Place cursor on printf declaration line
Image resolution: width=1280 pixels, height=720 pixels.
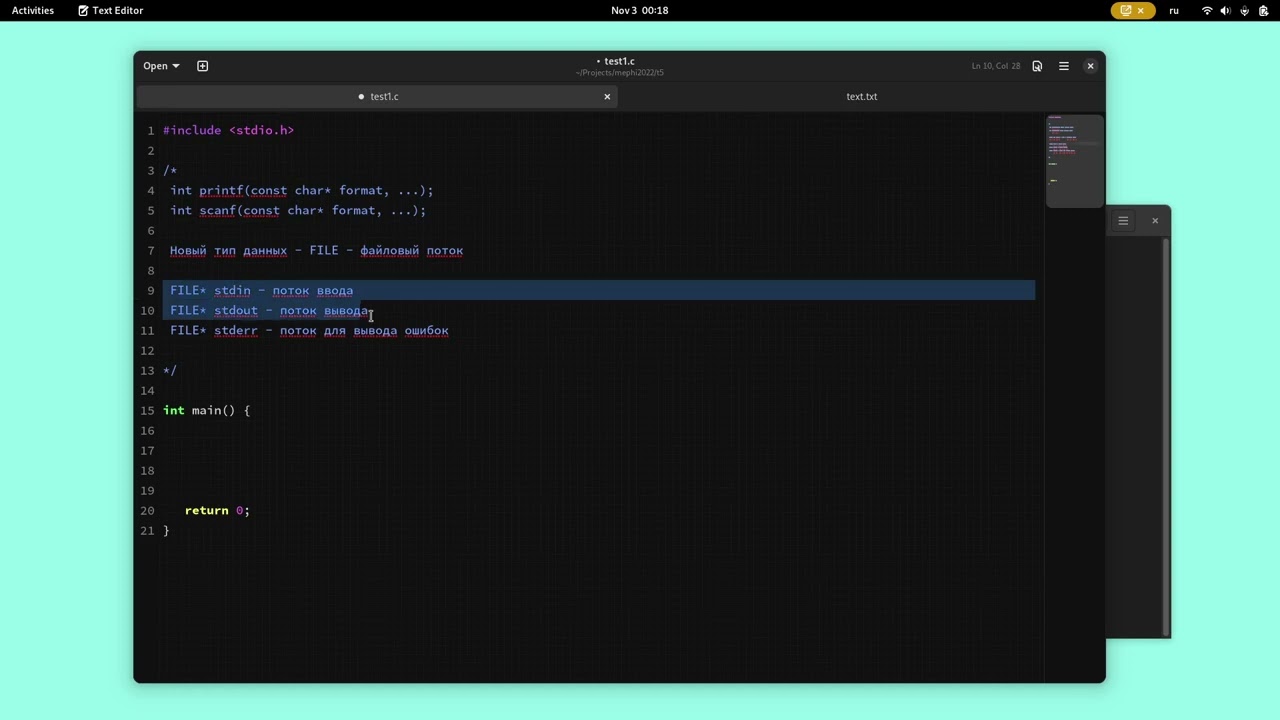[x=301, y=190]
